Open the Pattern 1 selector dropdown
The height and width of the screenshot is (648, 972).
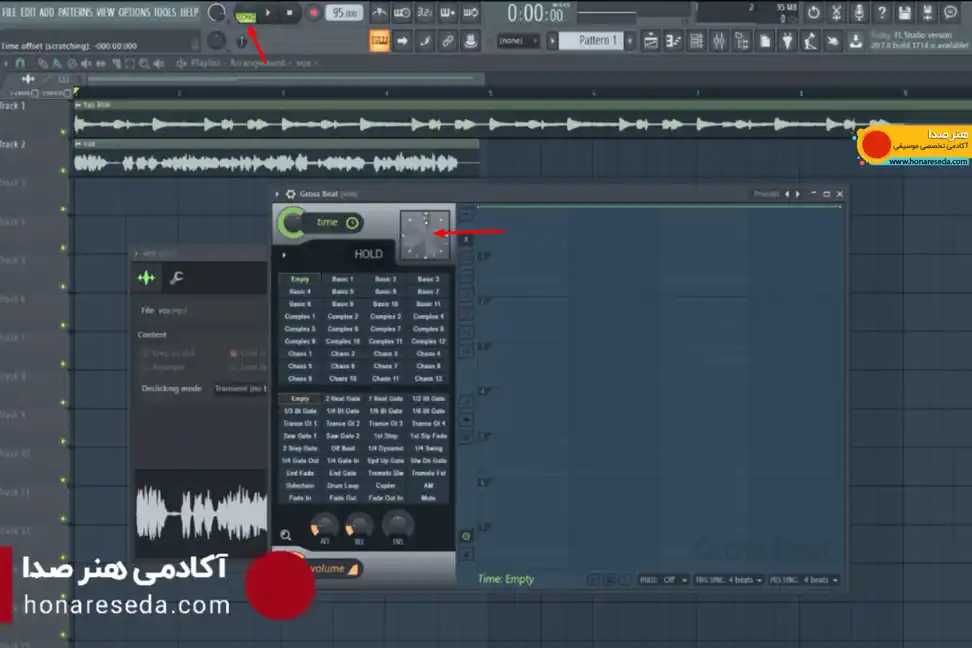coord(596,41)
